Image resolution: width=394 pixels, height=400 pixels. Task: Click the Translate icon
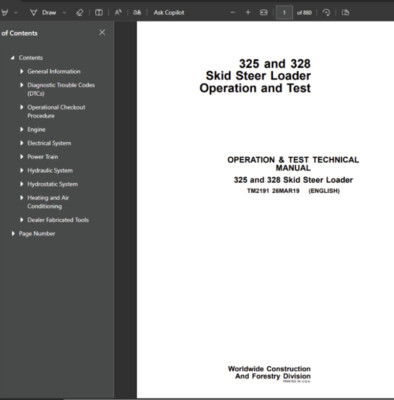pyautogui.click(x=137, y=13)
